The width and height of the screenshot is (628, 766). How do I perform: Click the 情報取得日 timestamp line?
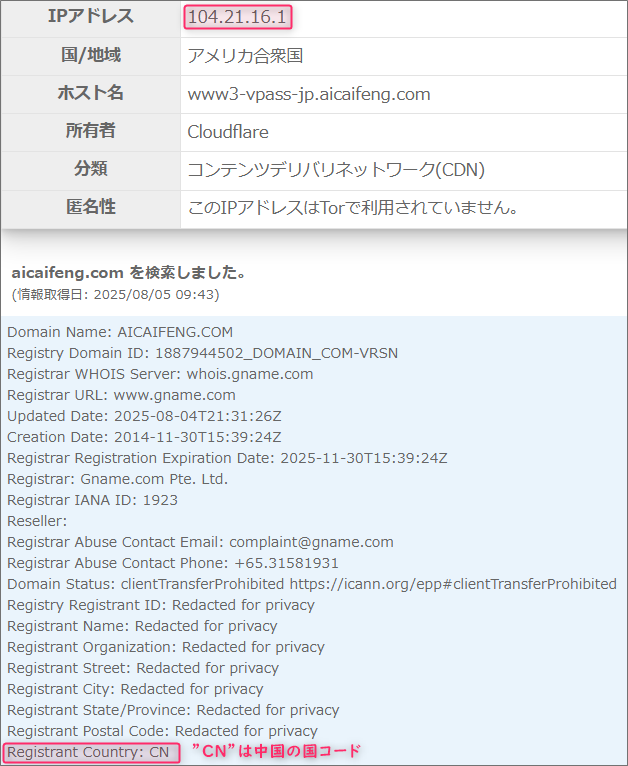click(116, 295)
